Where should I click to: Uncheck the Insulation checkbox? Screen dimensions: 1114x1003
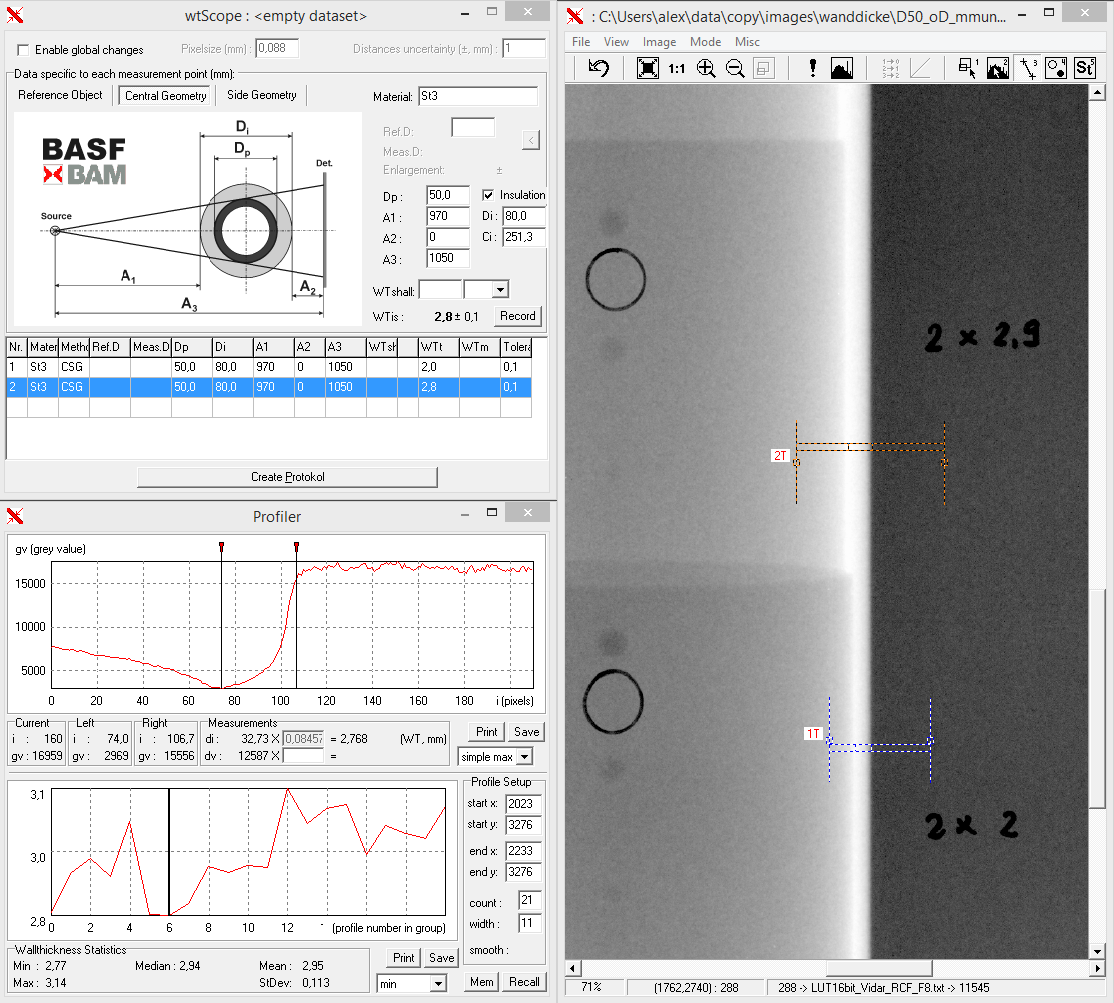pos(489,195)
